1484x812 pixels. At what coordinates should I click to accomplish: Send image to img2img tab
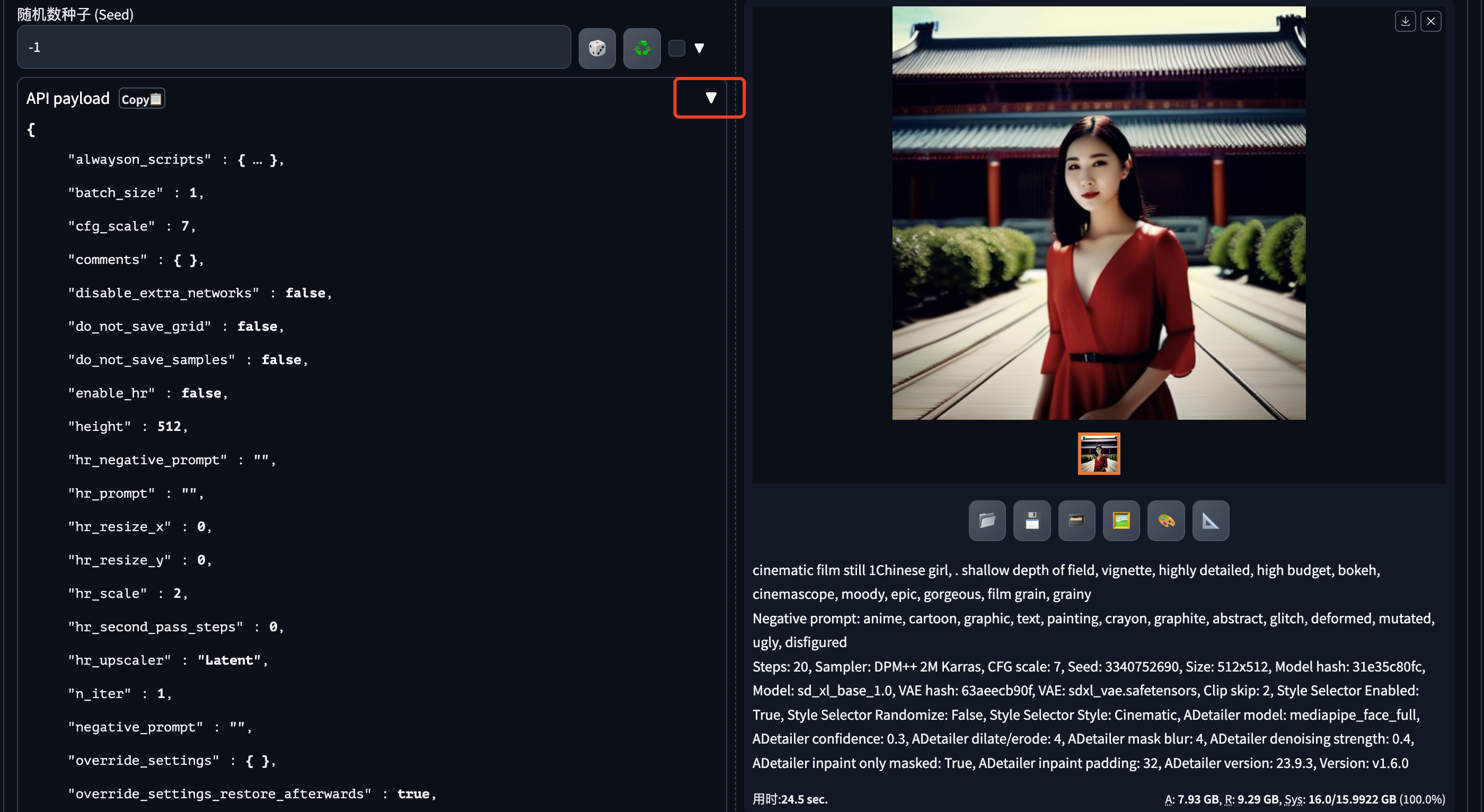1121,520
